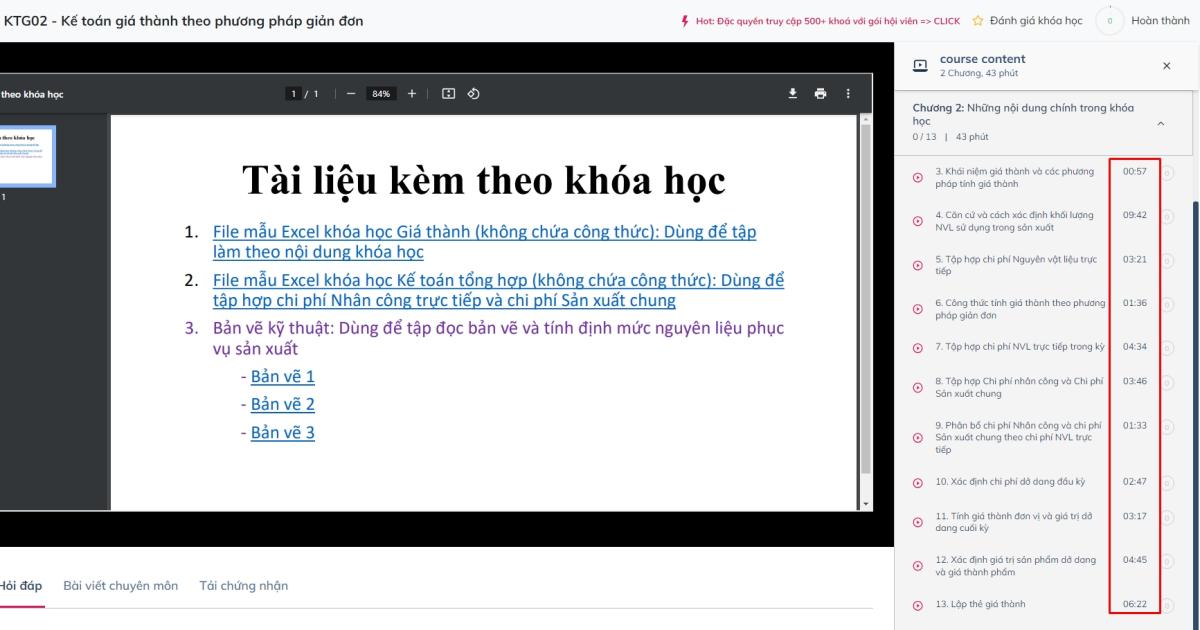Click the 04:45 duration of lesson 12

[x=1134, y=560]
